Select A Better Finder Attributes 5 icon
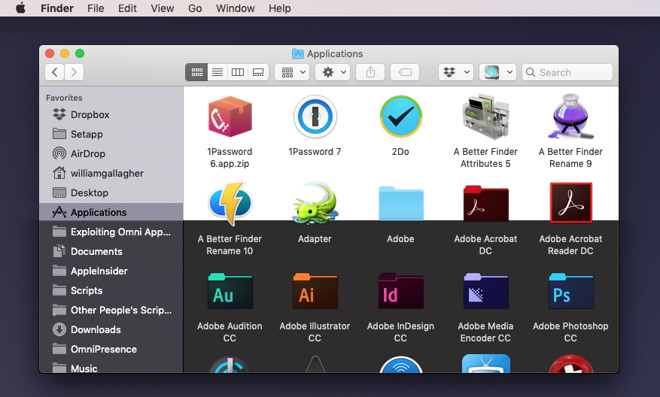 485,116
